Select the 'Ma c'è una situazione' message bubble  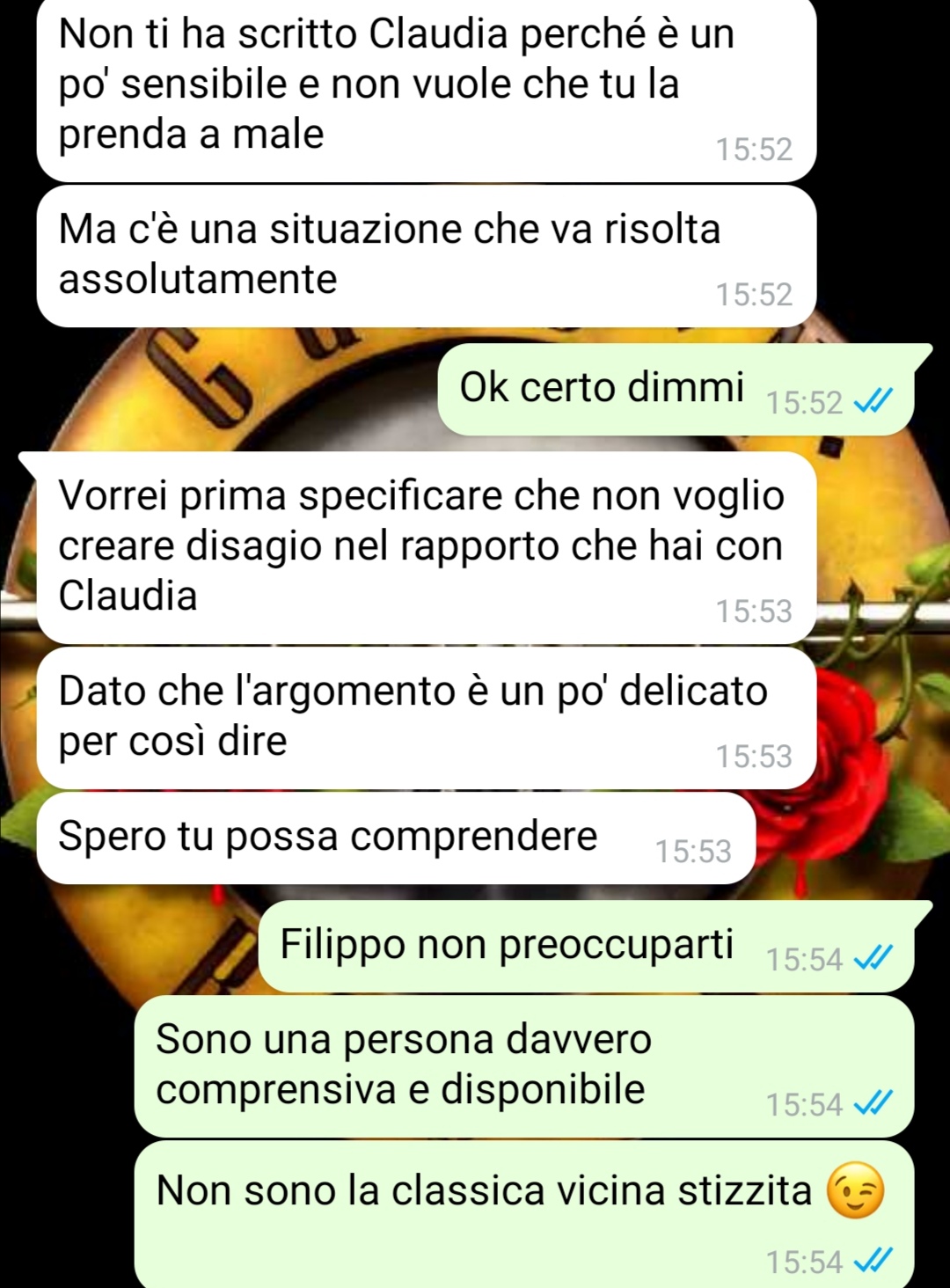427,256
